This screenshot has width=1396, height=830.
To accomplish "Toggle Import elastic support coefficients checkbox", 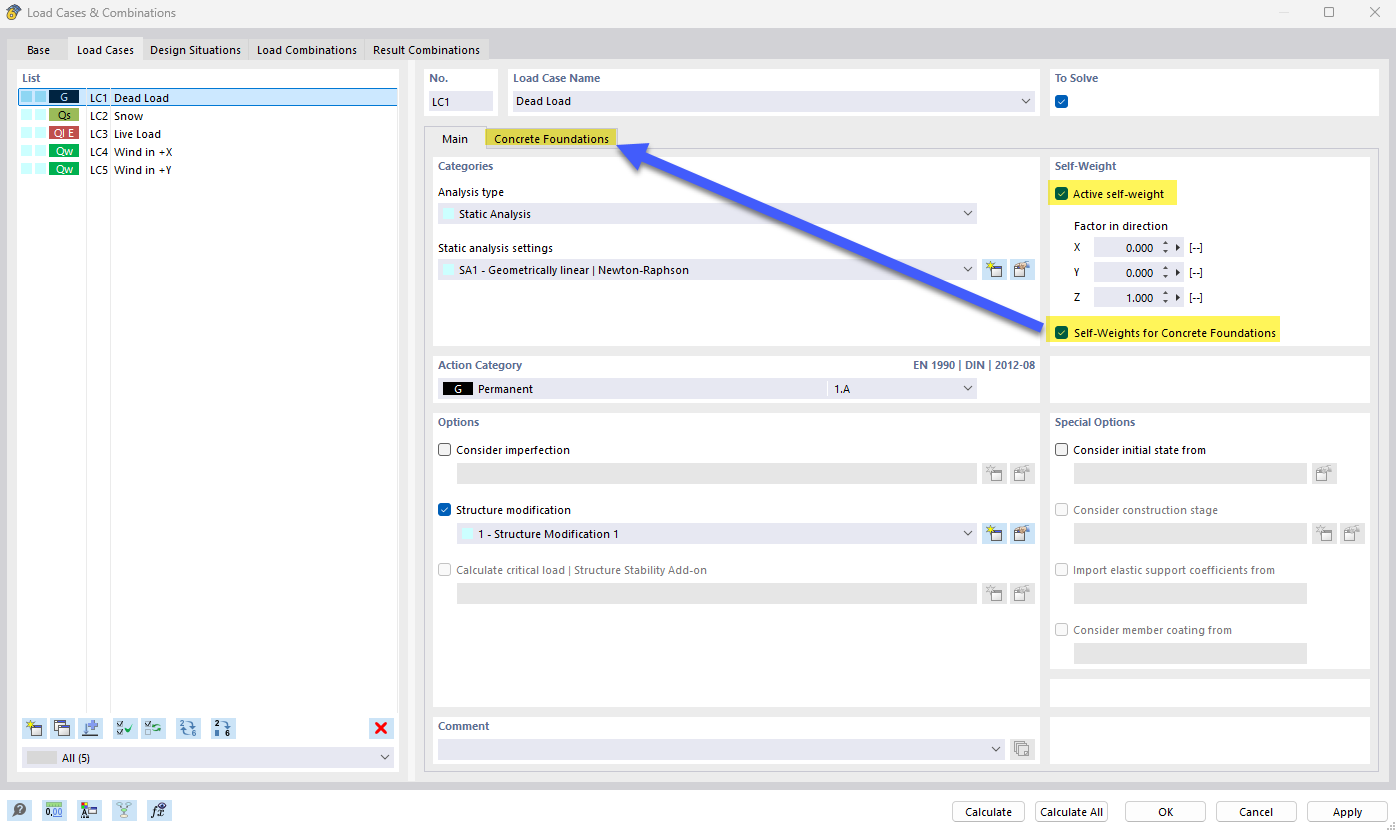I will click(1062, 570).
